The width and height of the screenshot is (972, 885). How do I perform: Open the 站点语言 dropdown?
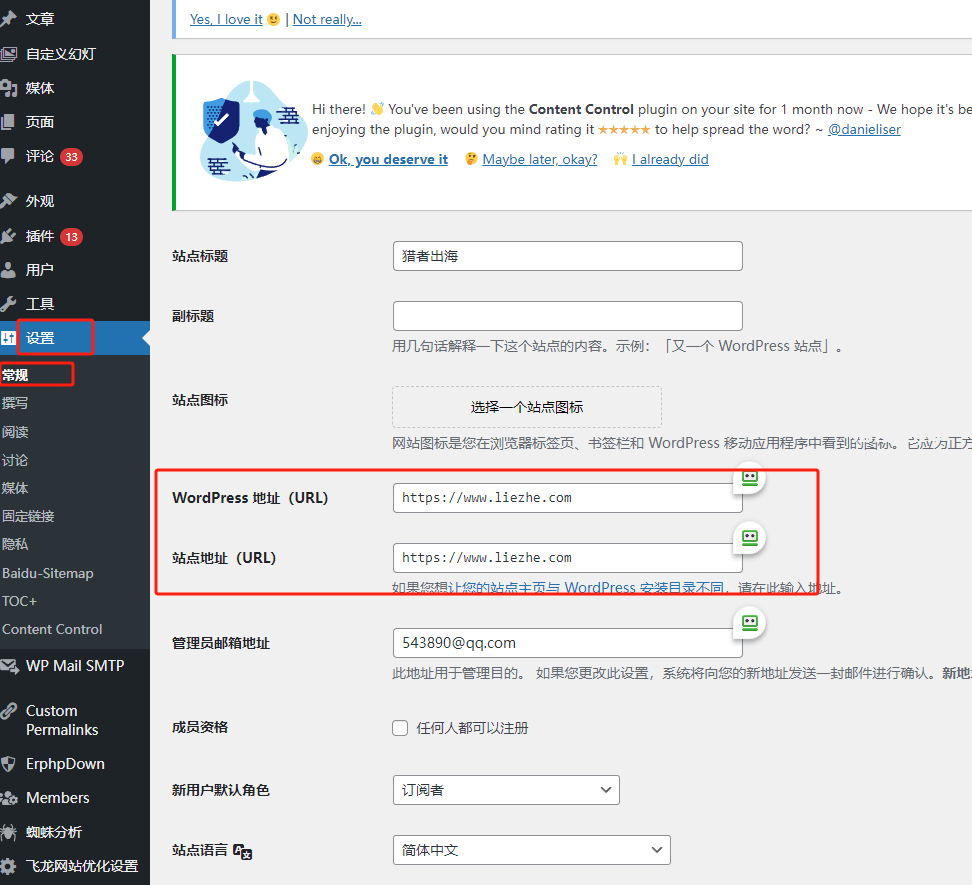click(531, 850)
